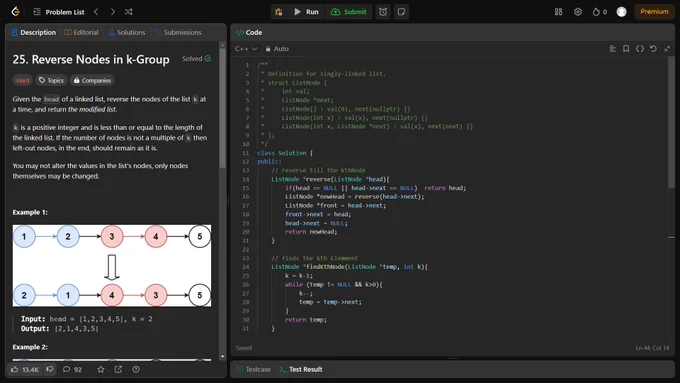Screen dimensions: 680x383
Task: Place cursor on line 24 findKthNode
Action: click(x=350, y=267)
